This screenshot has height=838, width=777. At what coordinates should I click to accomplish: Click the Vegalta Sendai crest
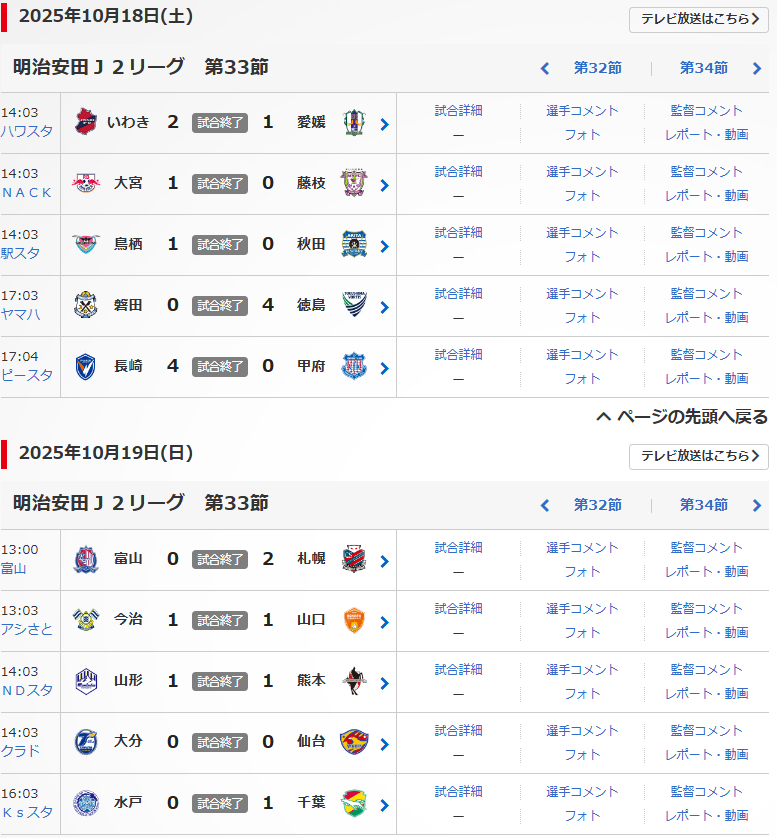click(x=354, y=742)
